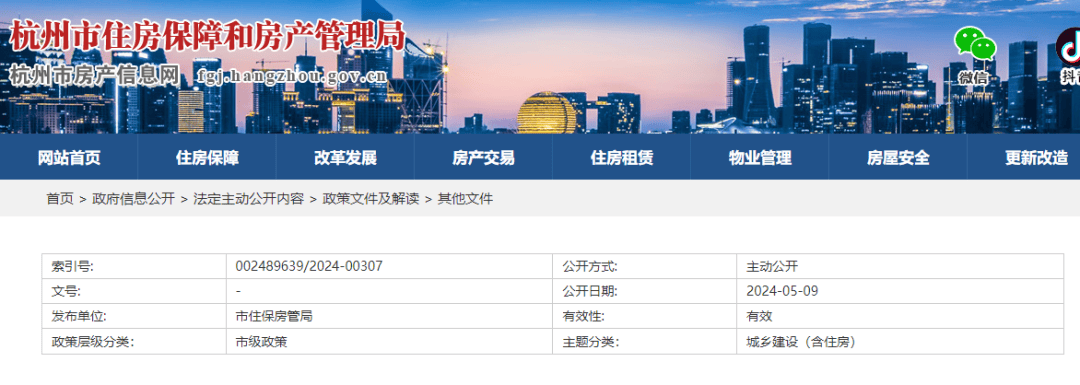Image resolution: width=1080 pixels, height=385 pixels.
Task: Select the date 2024-05-09
Action: click(x=782, y=291)
